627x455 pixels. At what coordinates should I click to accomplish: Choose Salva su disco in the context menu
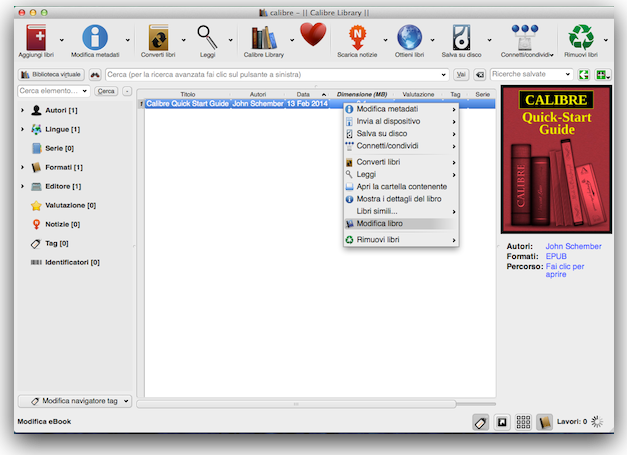click(x=401, y=134)
